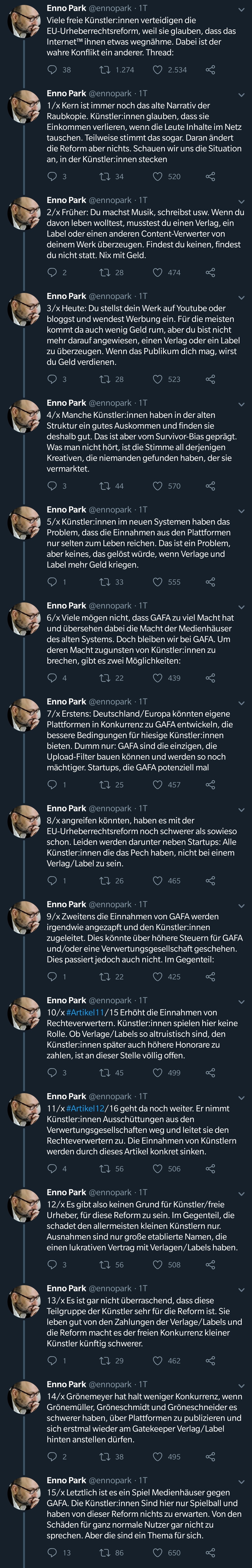Click the 1T timestamp on 13/x tweet

[142, 1289]
